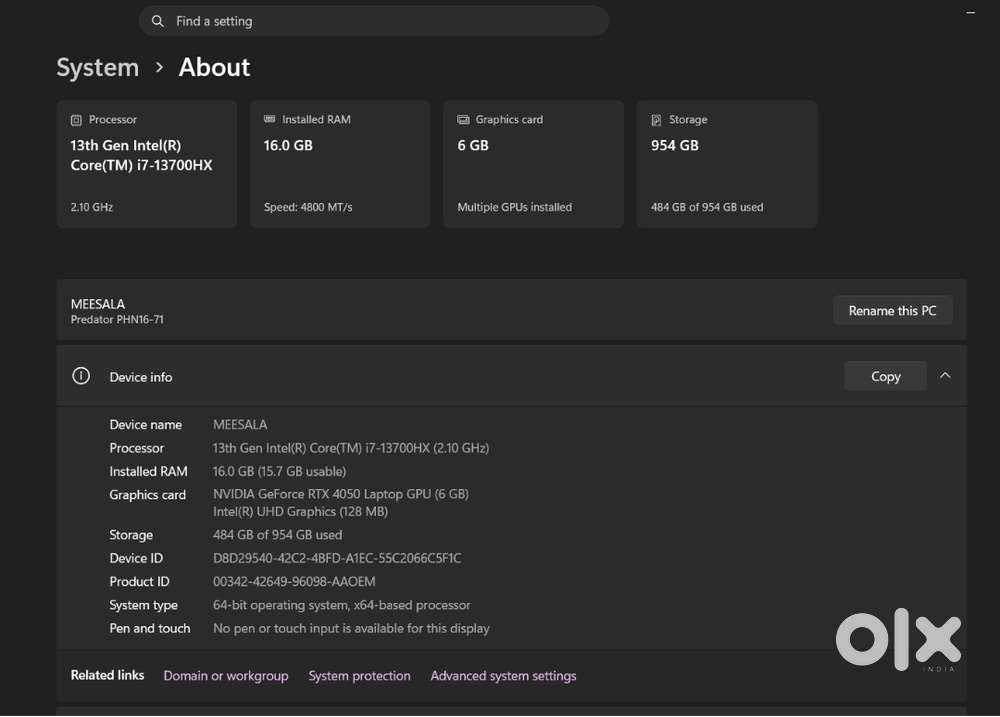
Task: Select 16.0 GB (15.7 GB usable) text
Action: (x=279, y=471)
